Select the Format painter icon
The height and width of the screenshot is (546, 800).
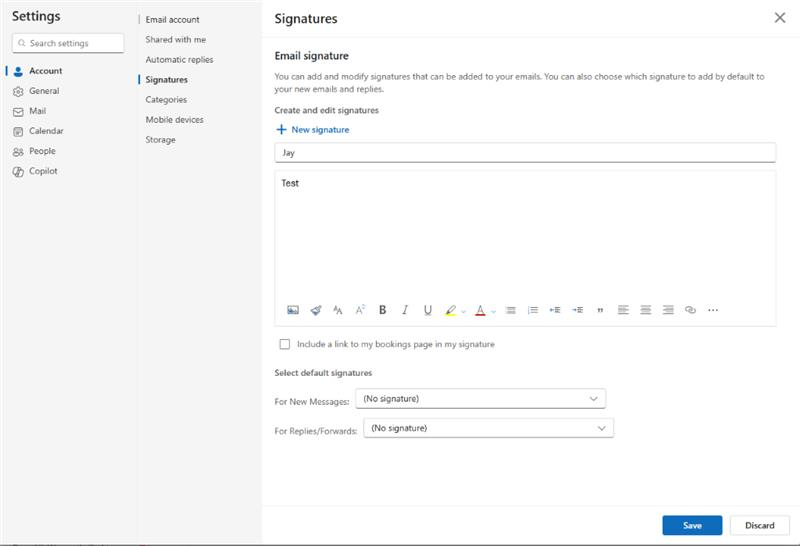point(316,310)
